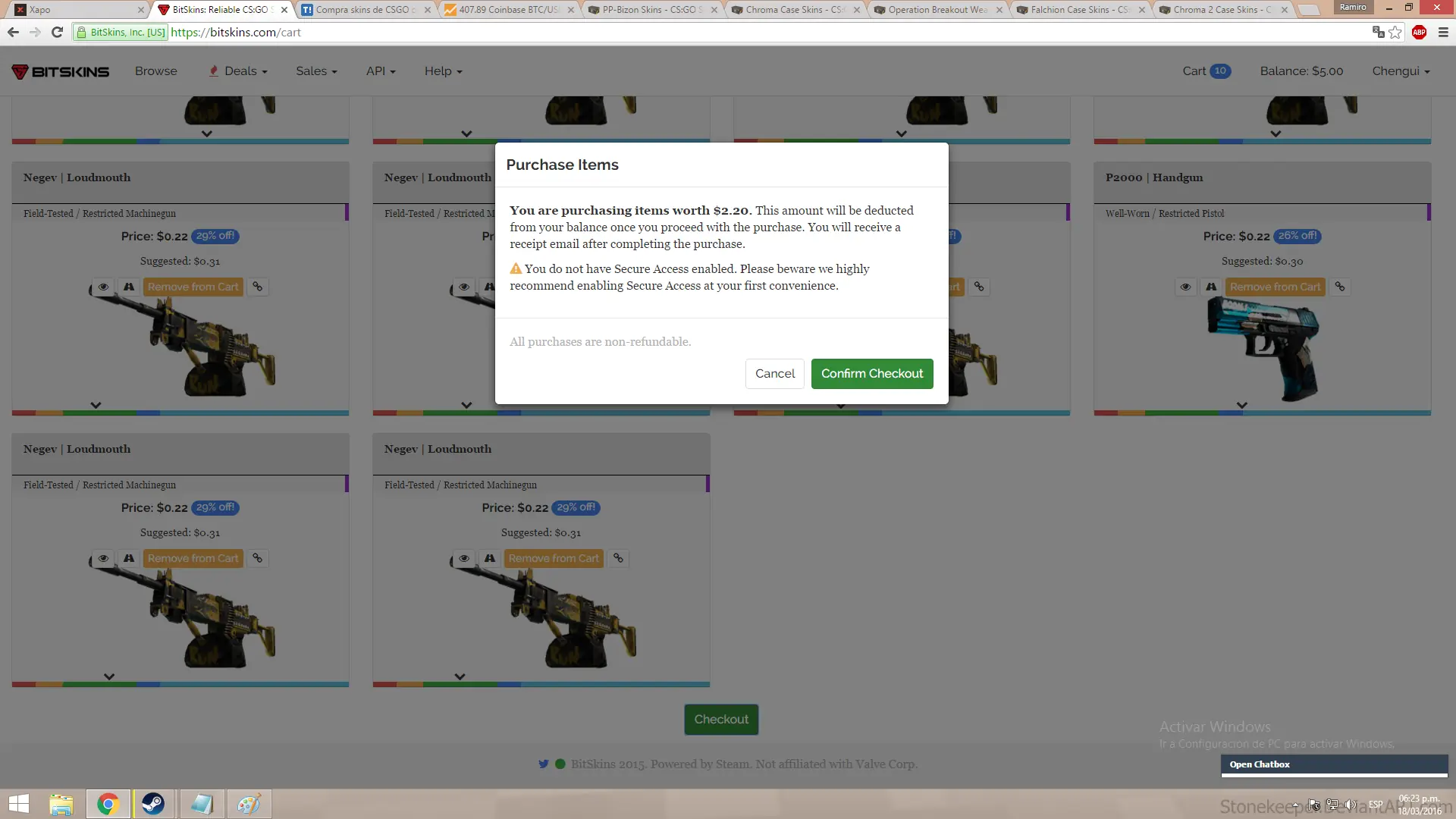Close the Xapo tab

[141, 10]
